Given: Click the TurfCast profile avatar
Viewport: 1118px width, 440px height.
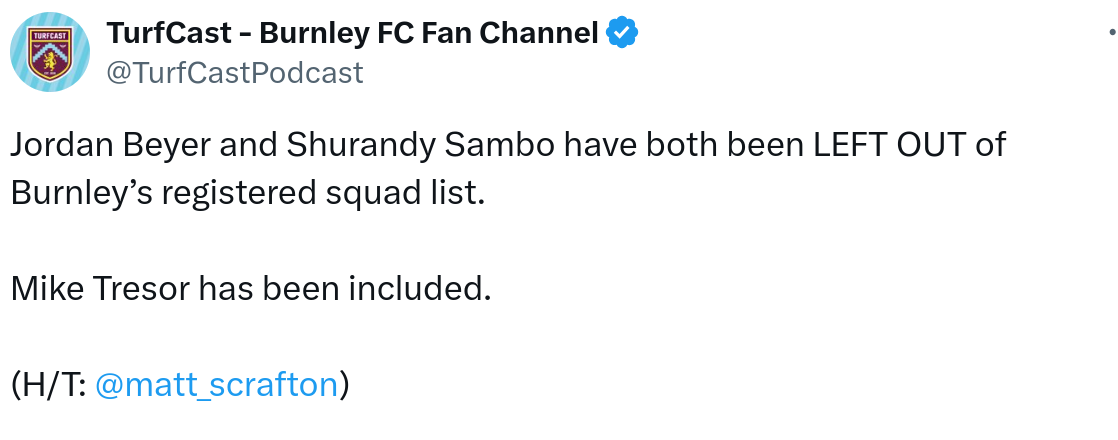Looking at the screenshot, I should (51, 53).
